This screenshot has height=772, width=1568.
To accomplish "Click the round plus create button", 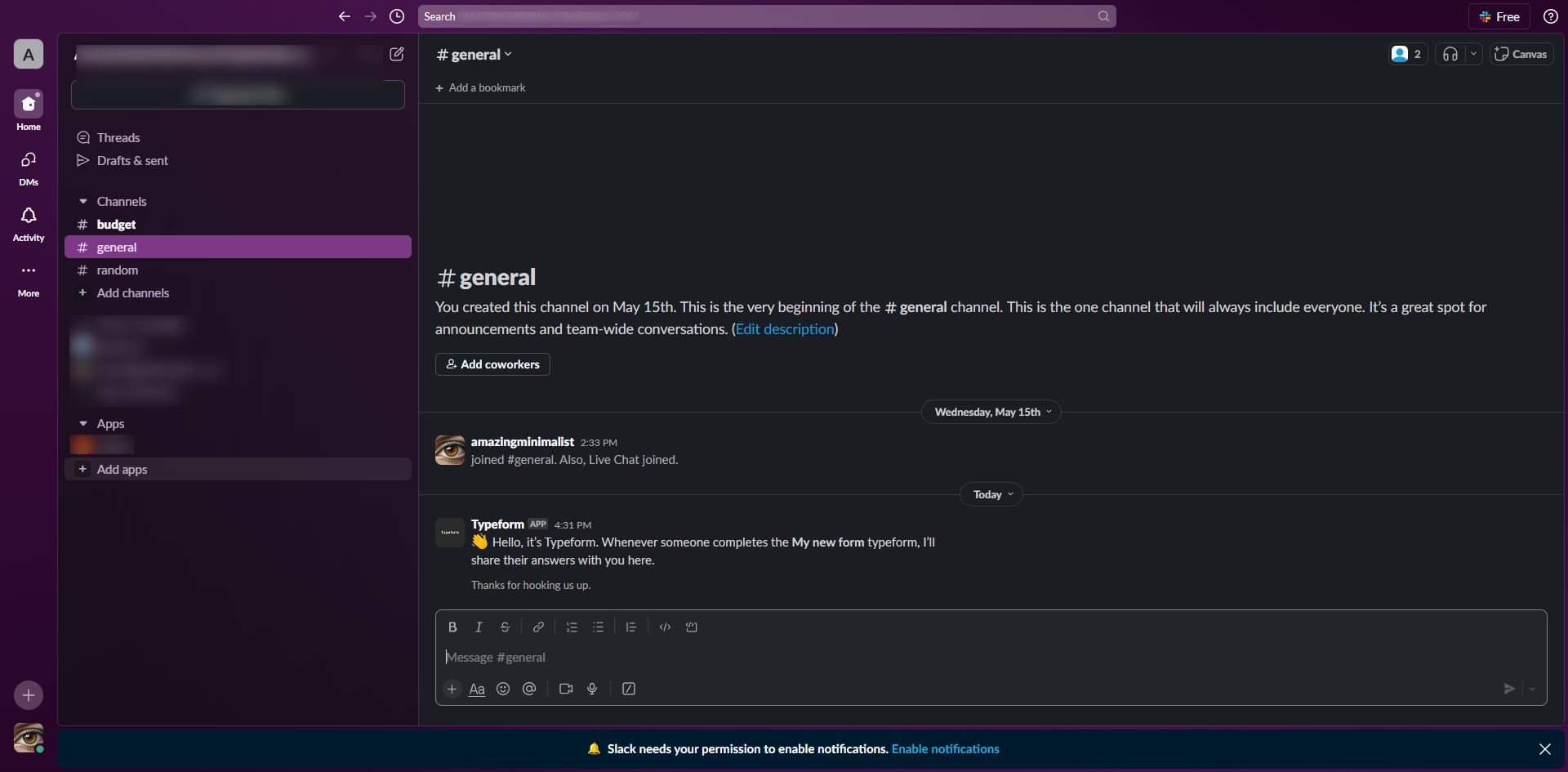I will click(x=29, y=695).
